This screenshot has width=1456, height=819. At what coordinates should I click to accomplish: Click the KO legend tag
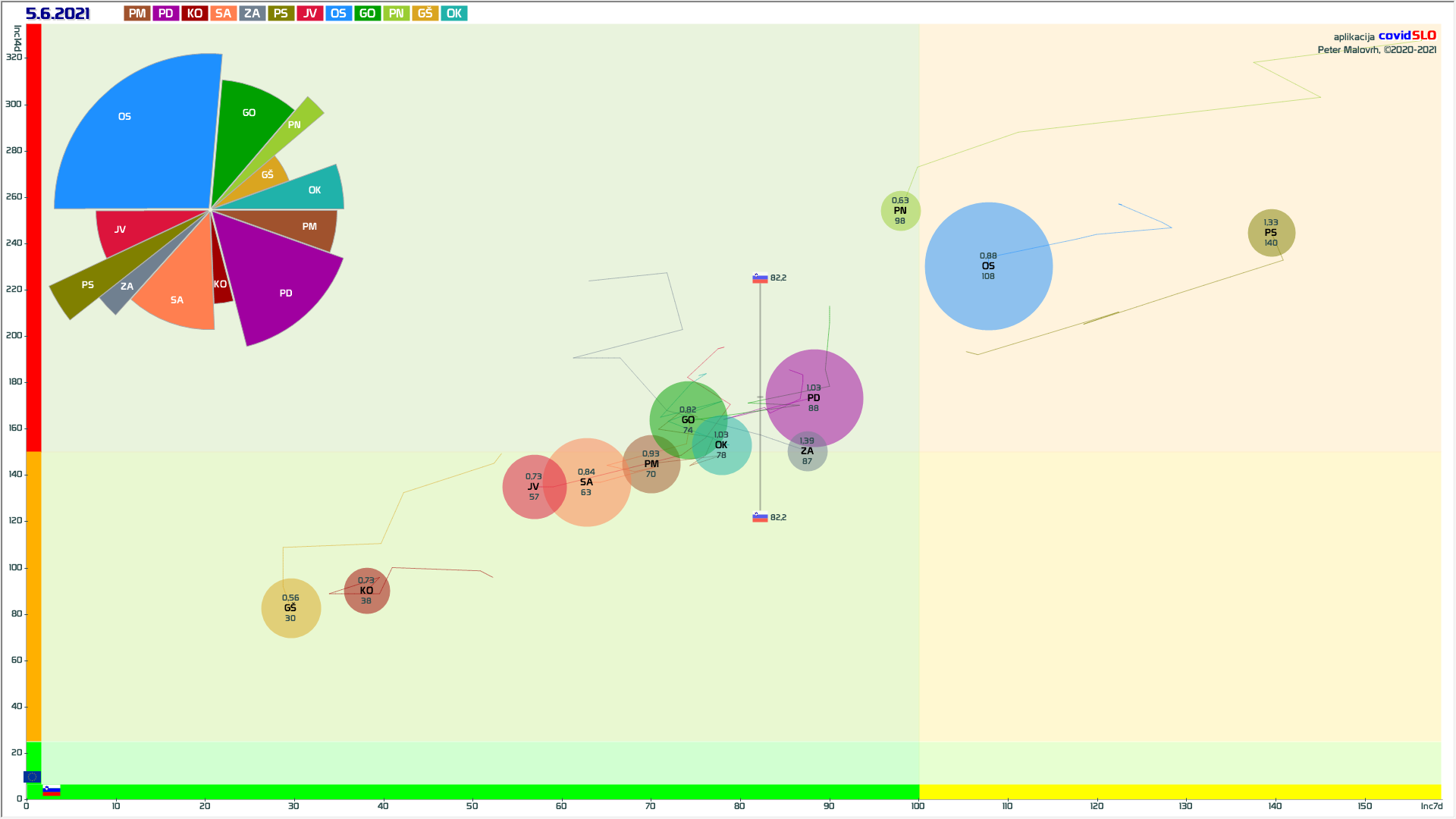pos(195,14)
